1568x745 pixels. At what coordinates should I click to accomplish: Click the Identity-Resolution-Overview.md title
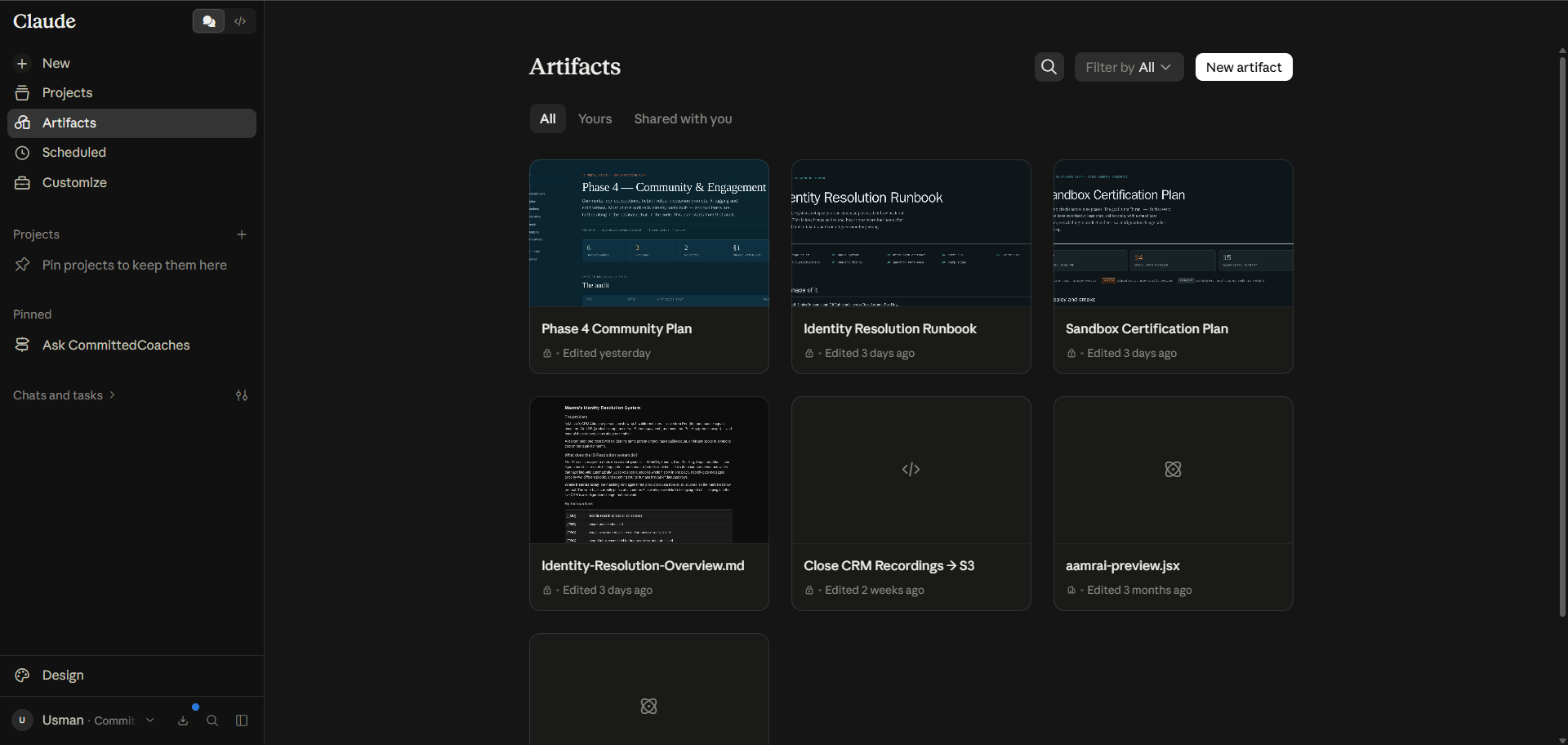point(643,565)
